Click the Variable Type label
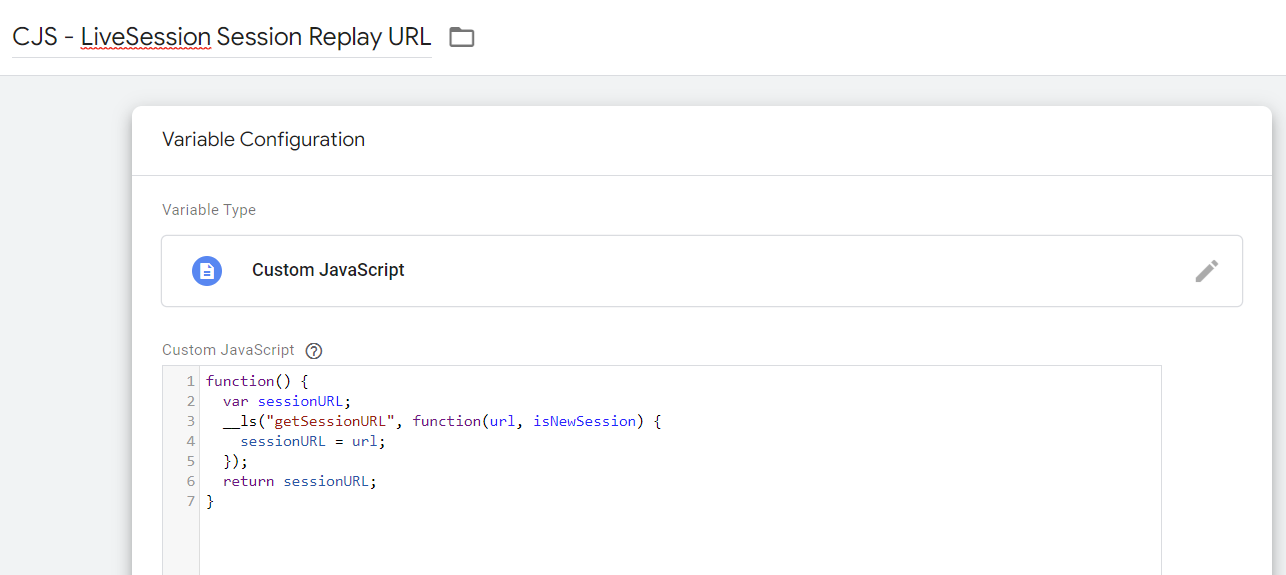Image resolution: width=1286 pixels, height=575 pixels. pyautogui.click(x=209, y=210)
